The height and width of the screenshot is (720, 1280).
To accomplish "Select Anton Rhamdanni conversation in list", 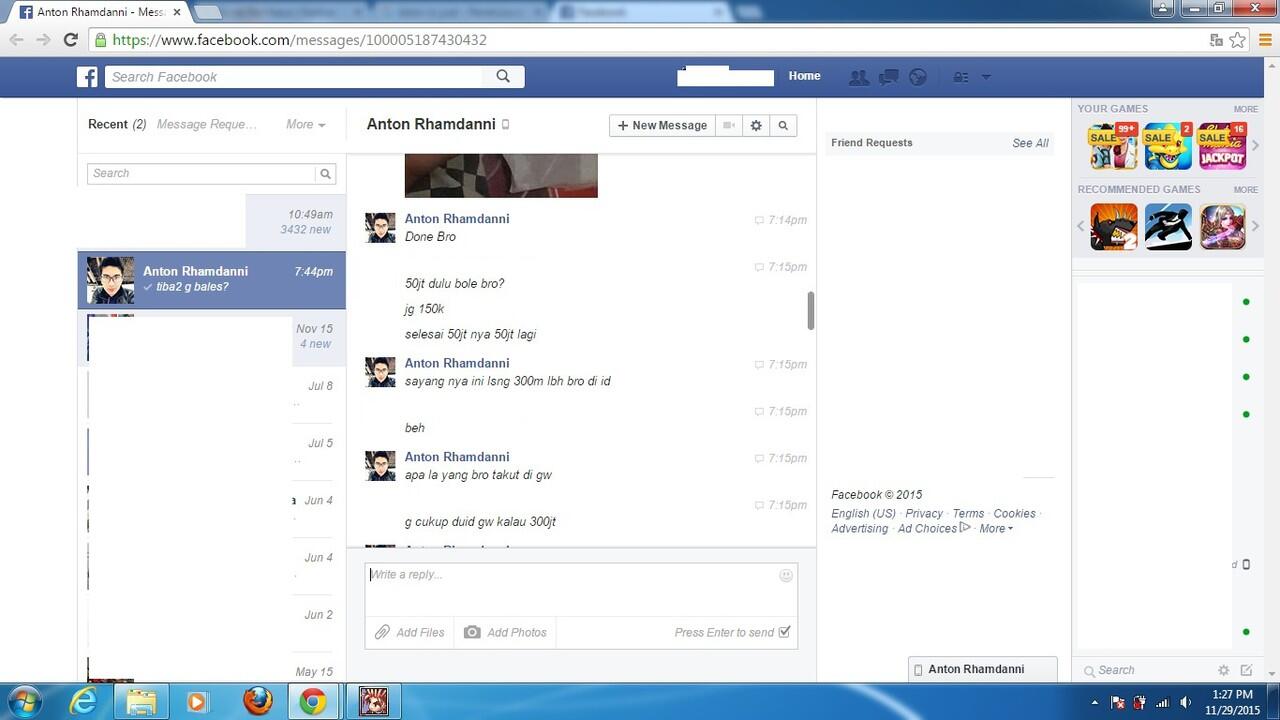I will click(x=212, y=279).
